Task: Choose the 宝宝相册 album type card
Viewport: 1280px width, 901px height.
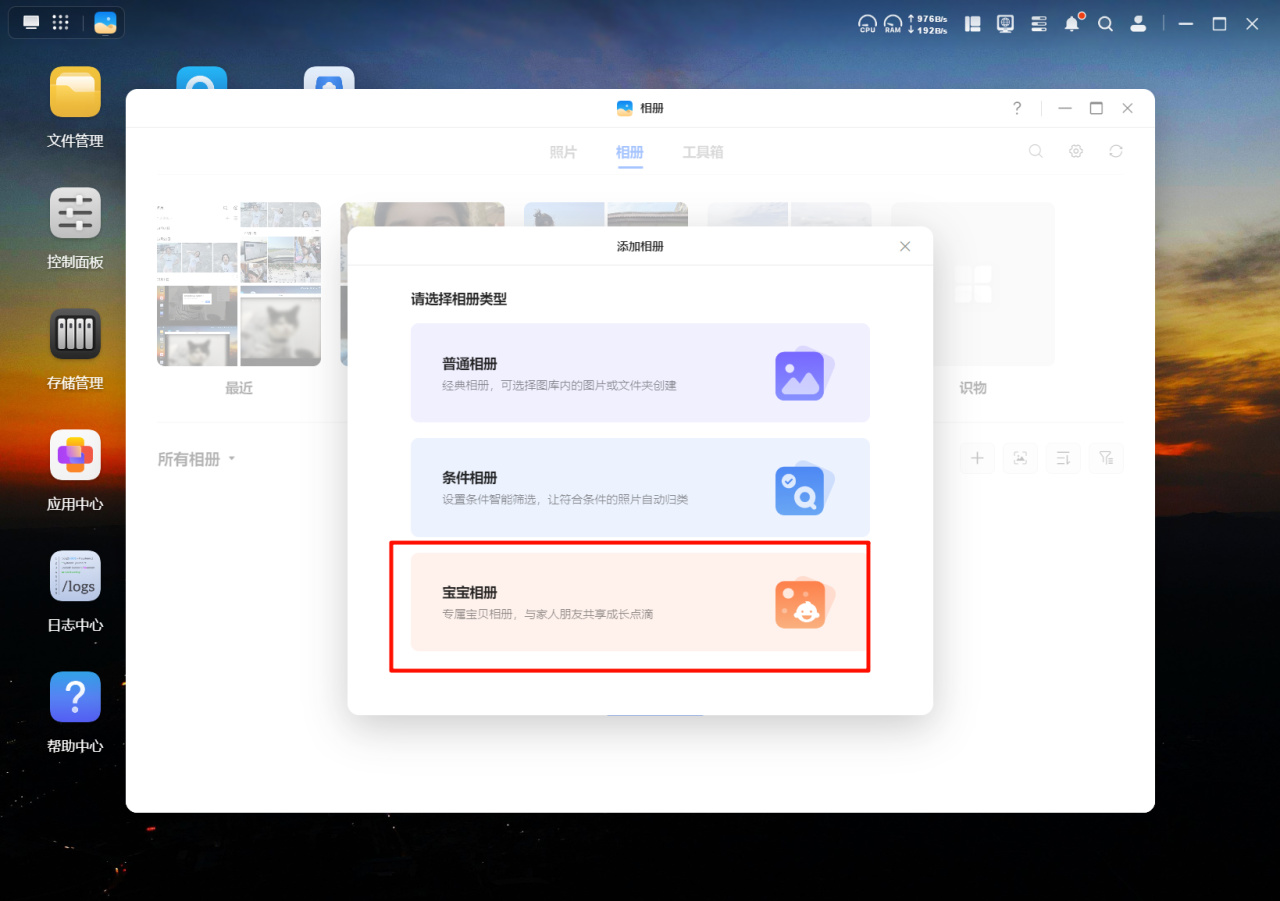Action: (x=640, y=602)
